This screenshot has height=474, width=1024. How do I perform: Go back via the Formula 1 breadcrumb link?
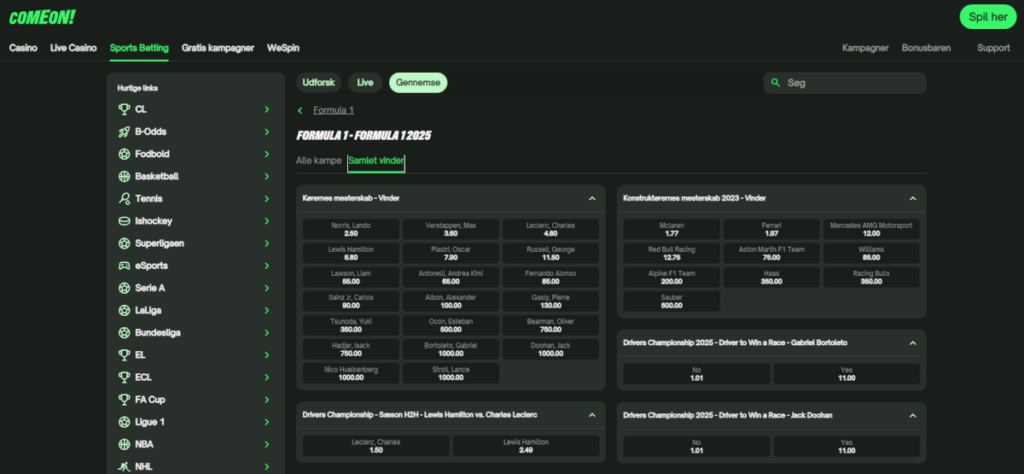[x=333, y=110]
